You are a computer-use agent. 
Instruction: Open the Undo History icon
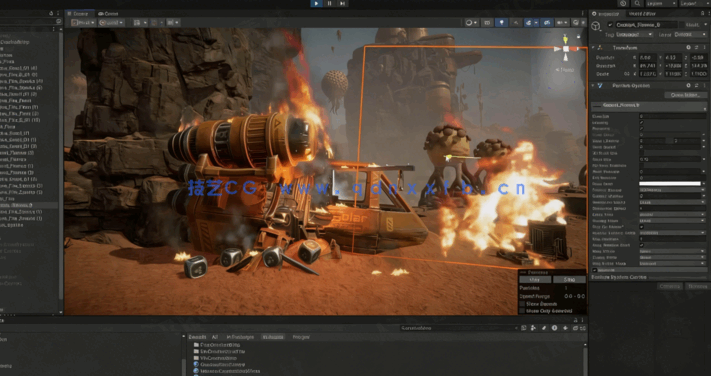(624, 3)
